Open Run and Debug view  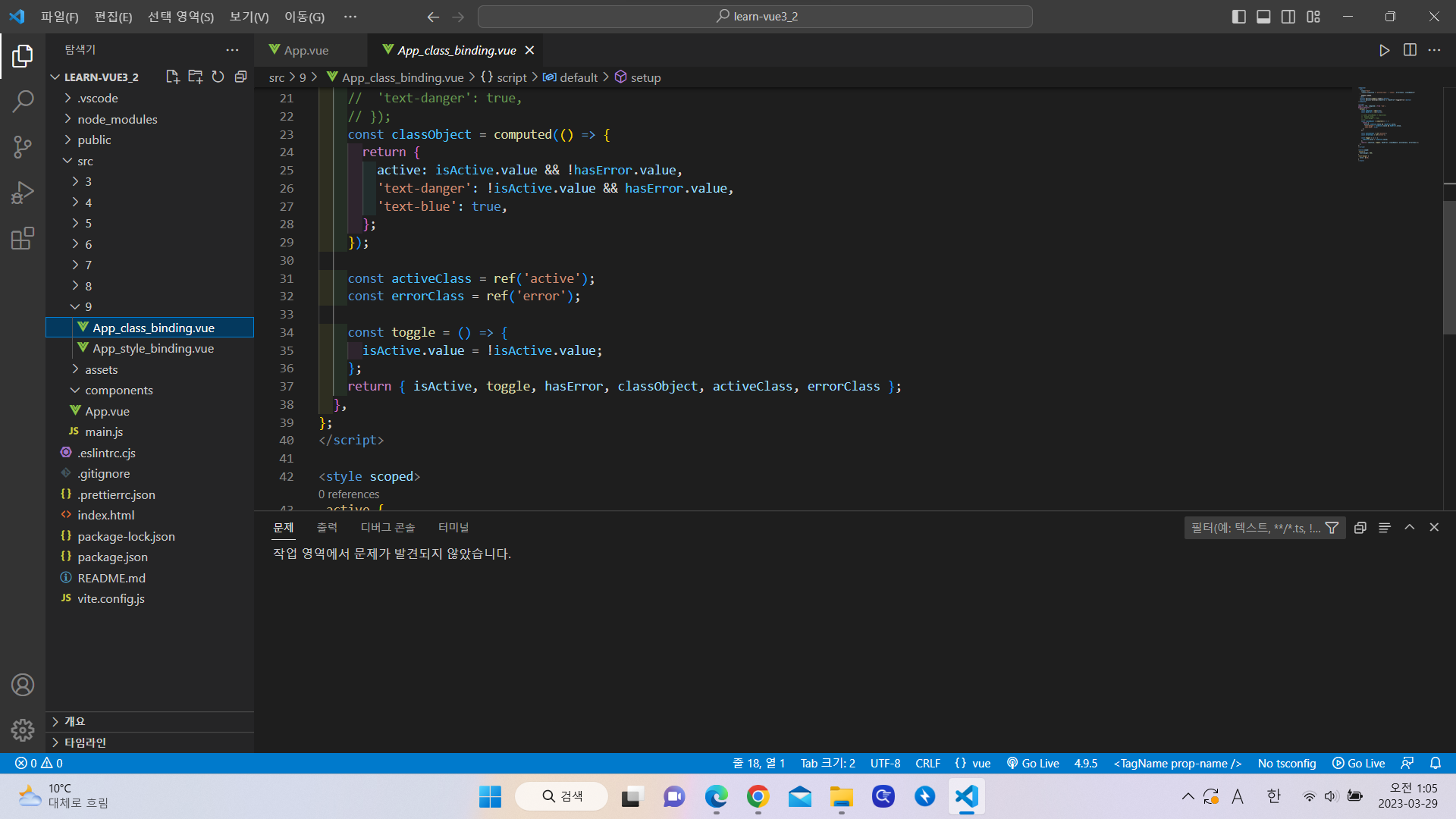click(23, 193)
